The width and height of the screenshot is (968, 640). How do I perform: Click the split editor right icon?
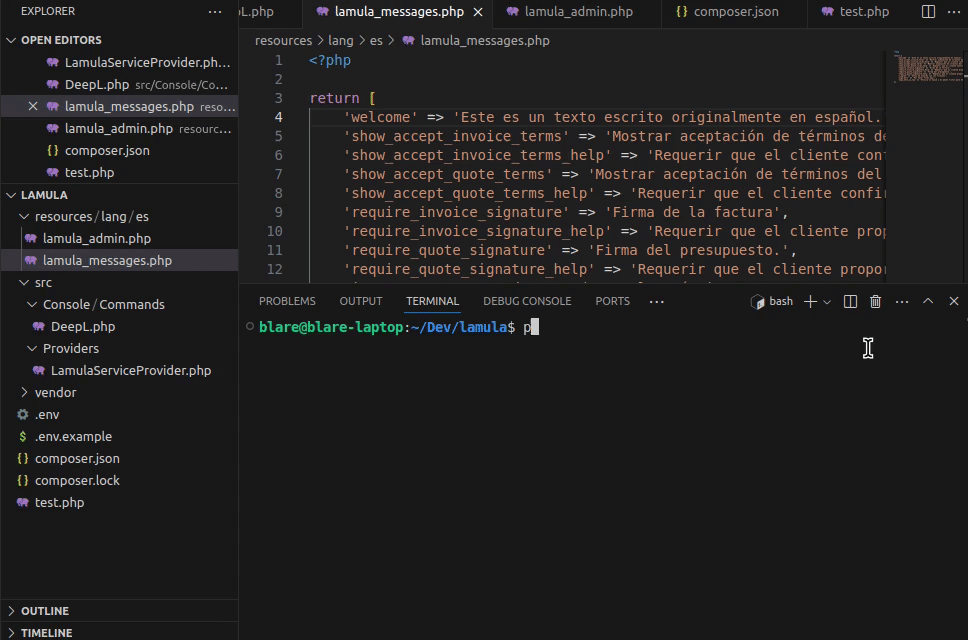click(x=928, y=12)
